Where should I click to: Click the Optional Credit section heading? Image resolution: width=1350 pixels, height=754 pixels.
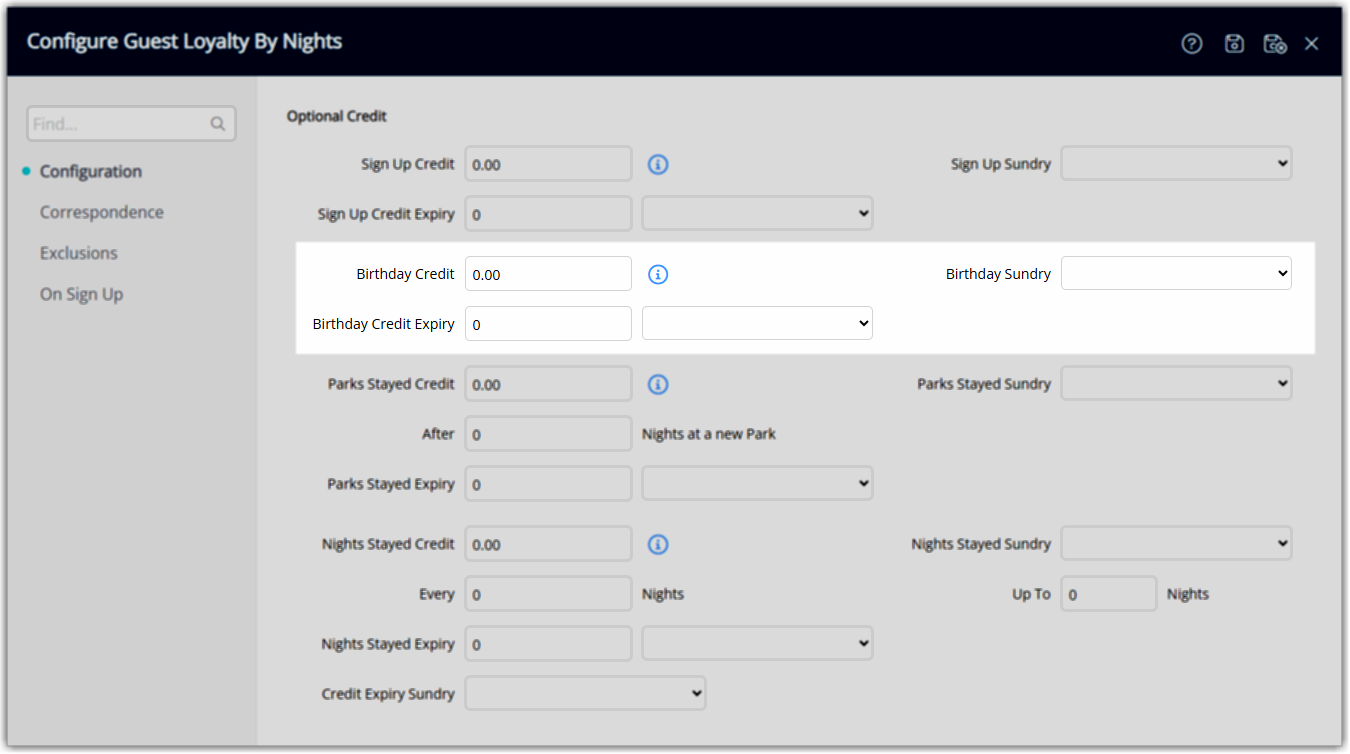pos(337,116)
